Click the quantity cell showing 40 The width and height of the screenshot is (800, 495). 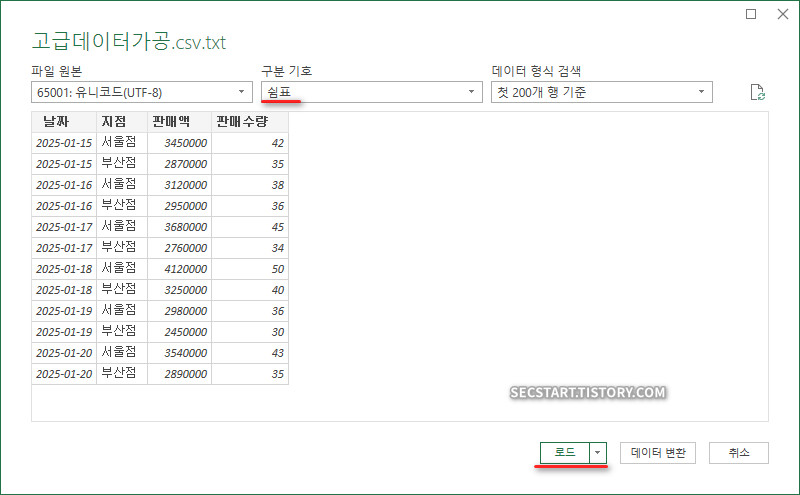click(250, 289)
